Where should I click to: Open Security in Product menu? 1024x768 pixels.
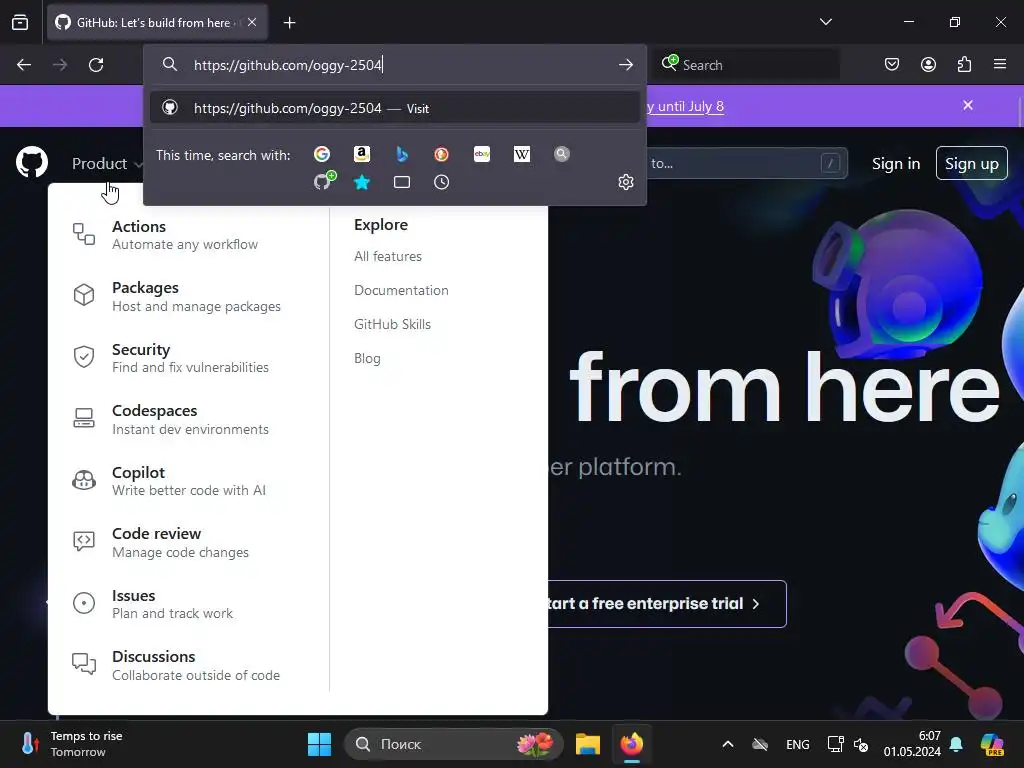170,358
